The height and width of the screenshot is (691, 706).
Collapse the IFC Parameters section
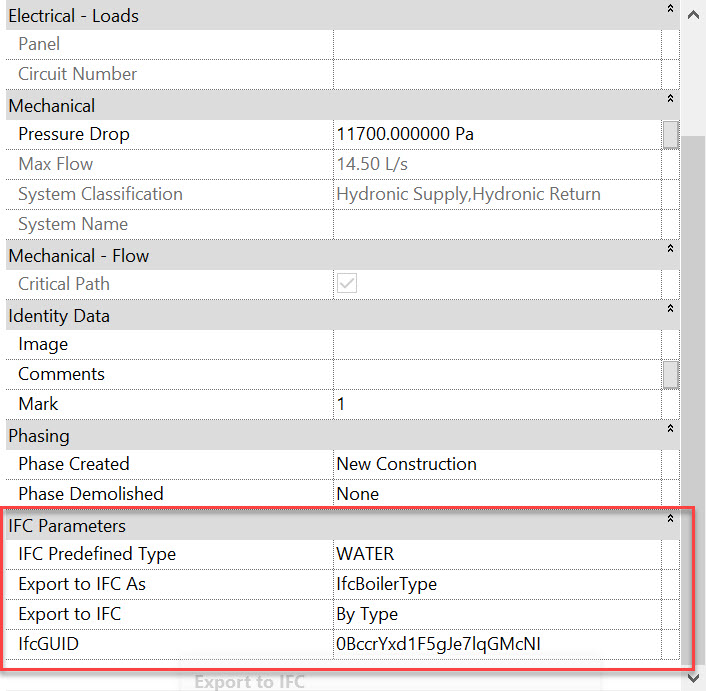[x=670, y=519]
